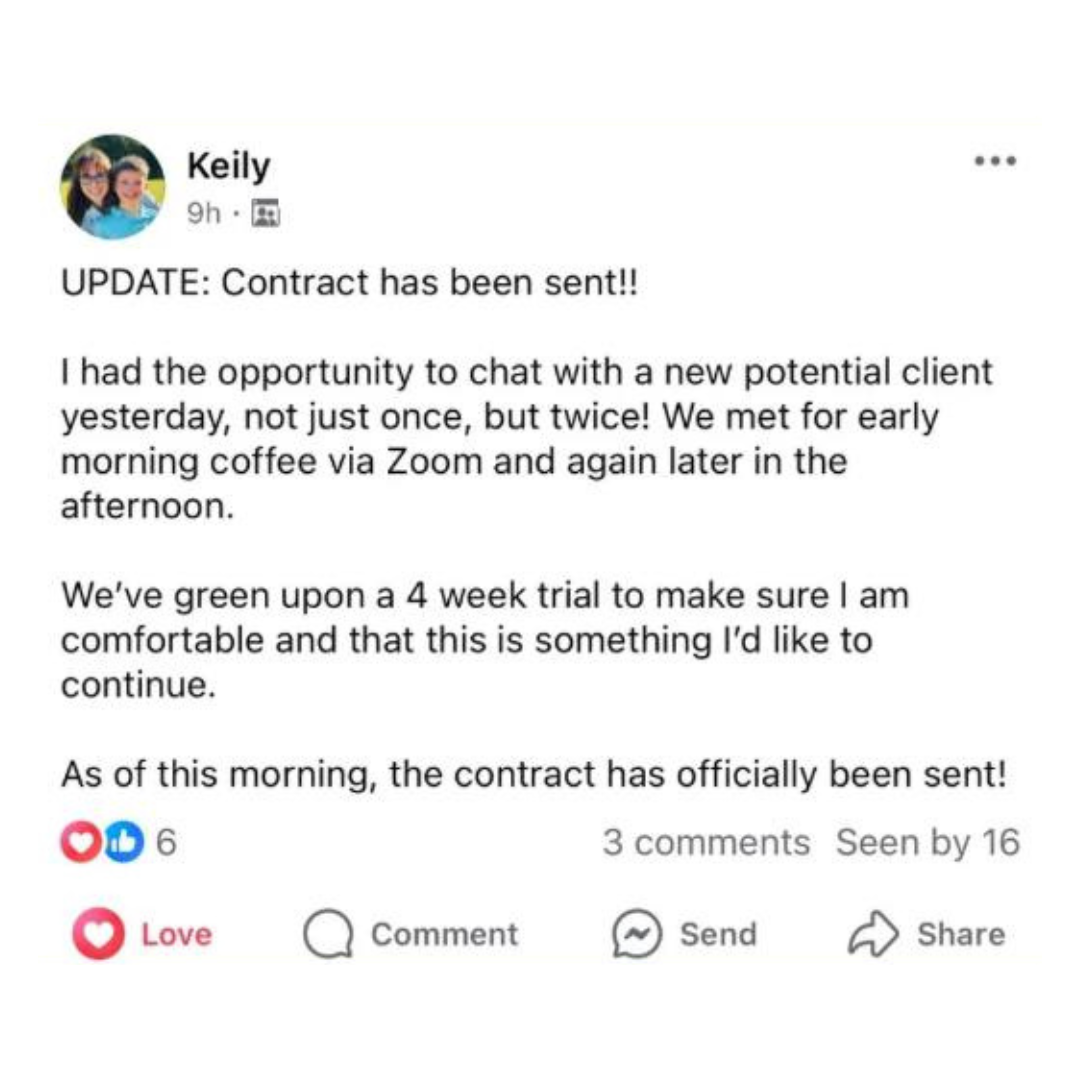Screen dimensions: 1080x1080
Task: Click the Share text label
Action: (961, 935)
